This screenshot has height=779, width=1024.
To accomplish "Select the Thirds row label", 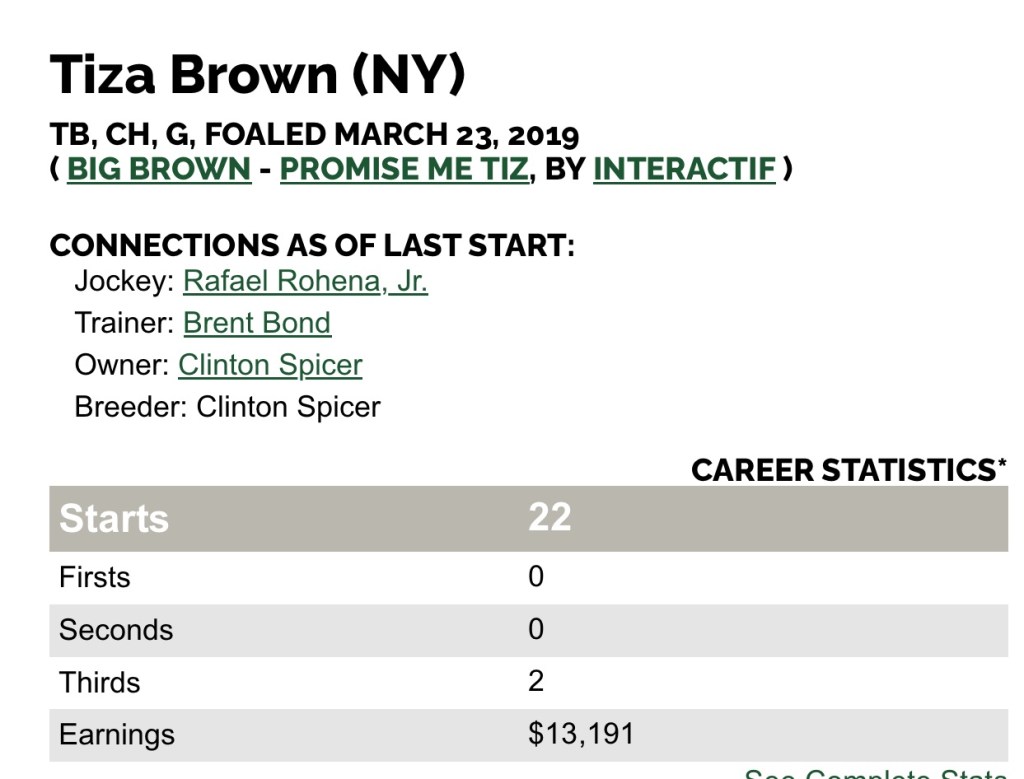I will pos(100,682).
